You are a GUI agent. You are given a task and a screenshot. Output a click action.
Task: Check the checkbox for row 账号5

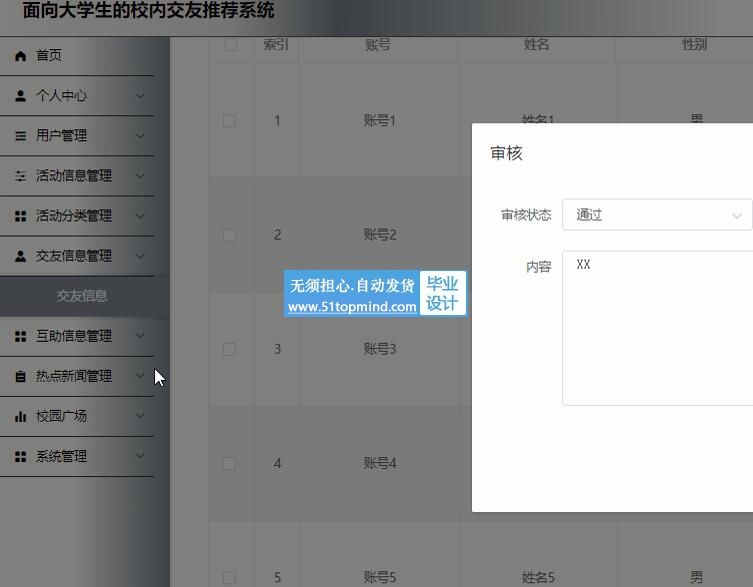click(x=230, y=577)
